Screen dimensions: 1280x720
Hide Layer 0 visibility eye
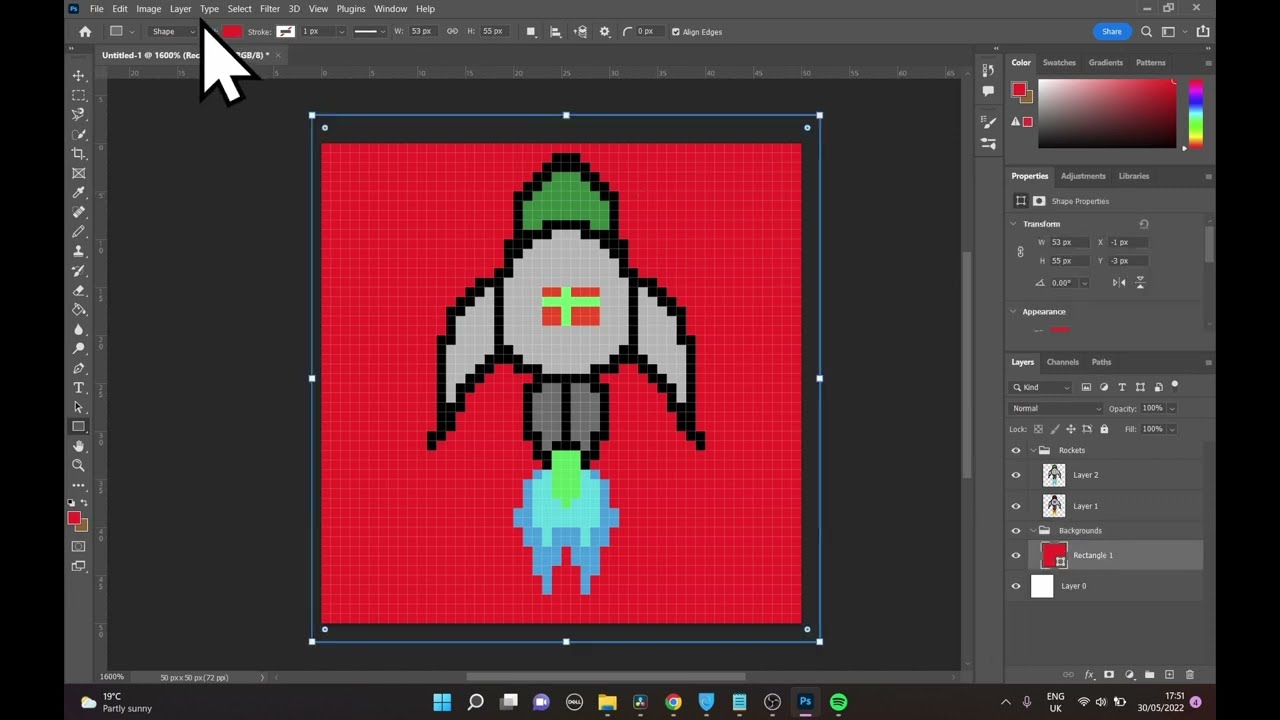[1016, 586]
